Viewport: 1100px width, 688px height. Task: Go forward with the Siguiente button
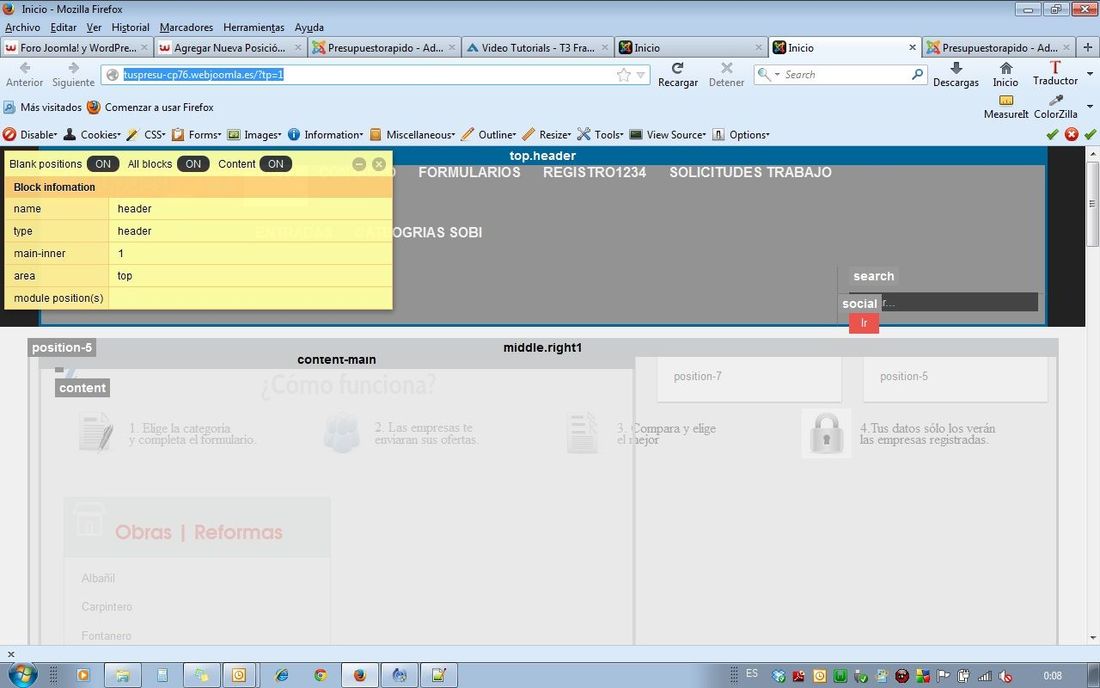(73, 74)
